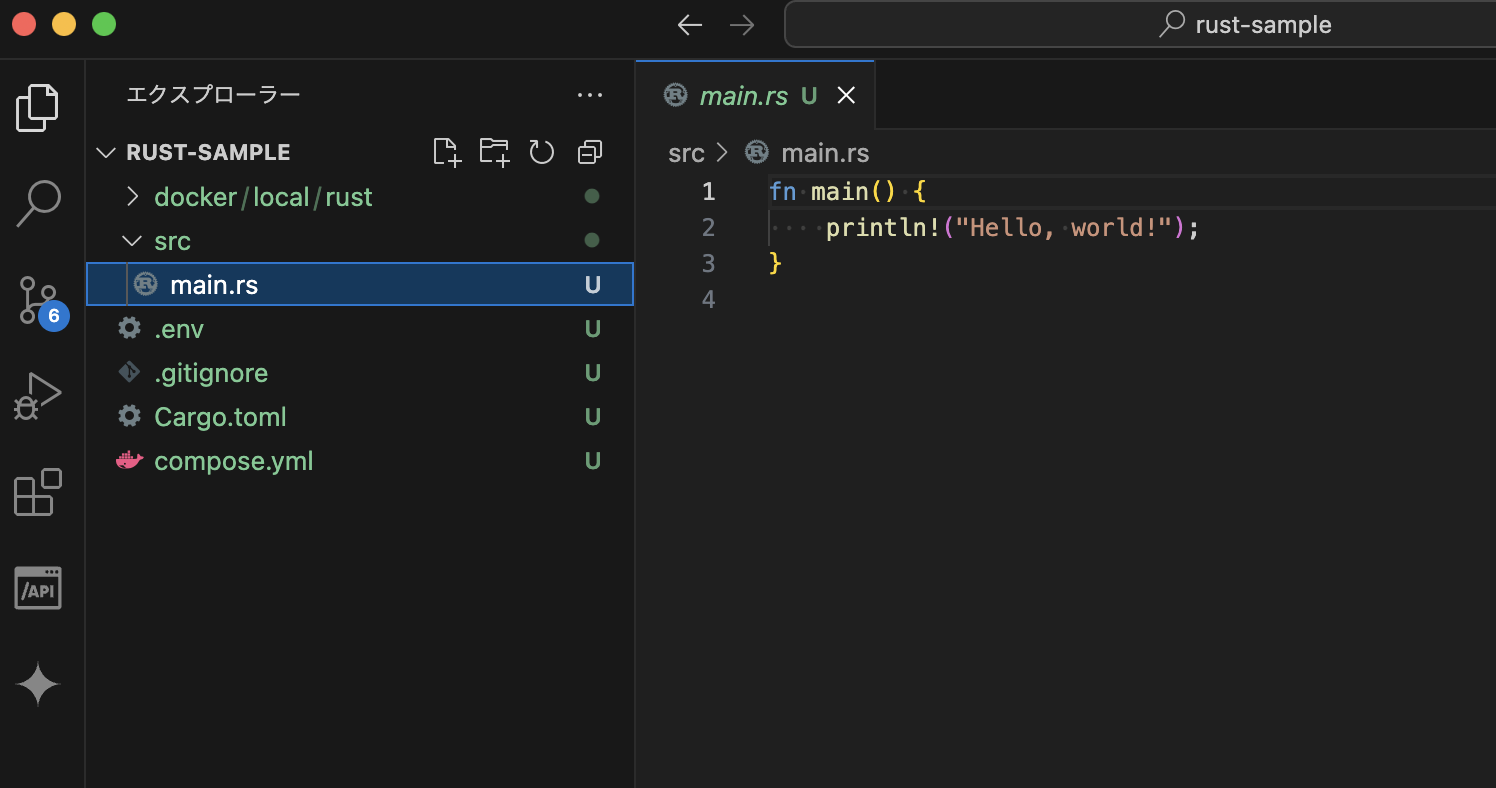
Task: Collapse all folders in explorer
Action: tap(590, 152)
